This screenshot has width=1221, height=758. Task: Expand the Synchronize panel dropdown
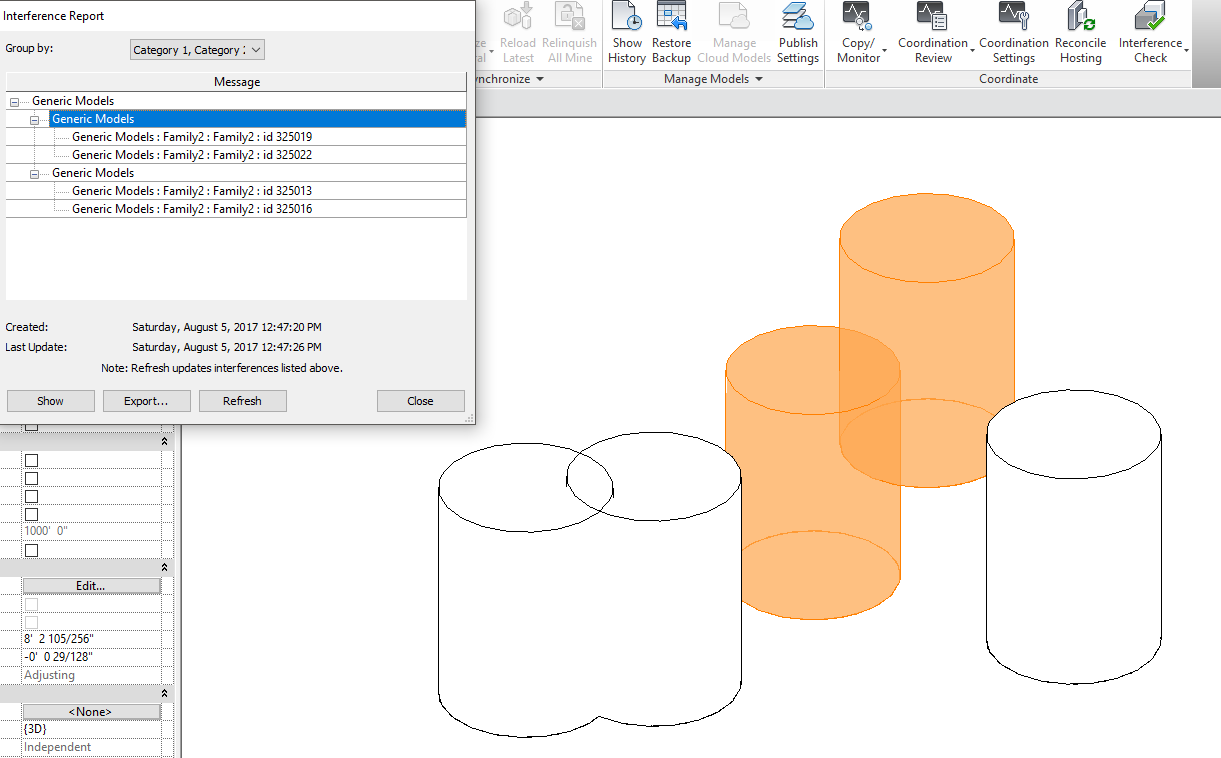click(x=540, y=79)
